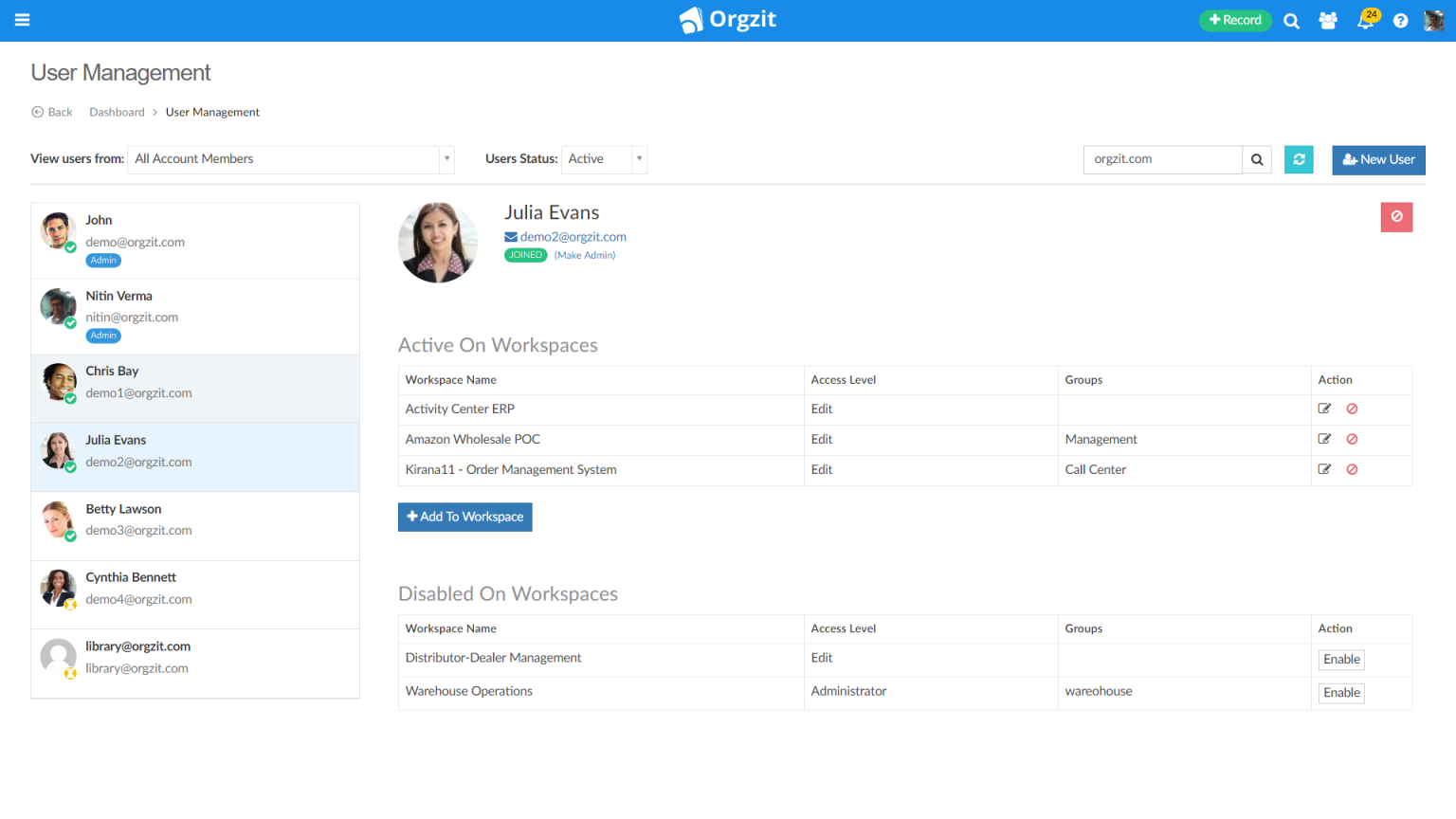The height and width of the screenshot is (819, 1456).
Task: Open the help question mark icon
Action: pyautogui.click(x=1400, y=20)
